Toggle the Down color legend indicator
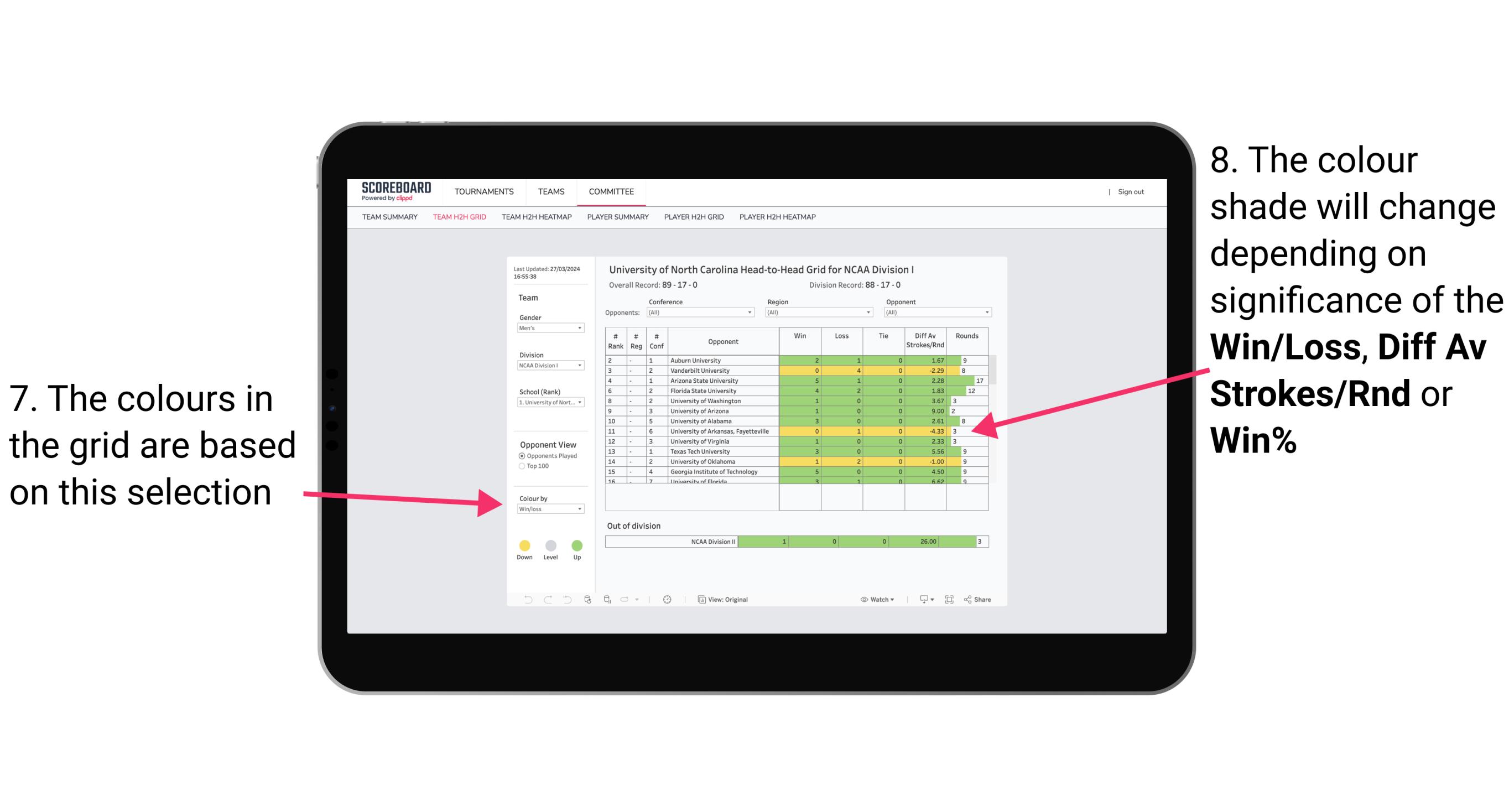Viewport: 1509px width, 812px height. pyautogui.click(x=523, y=544)
